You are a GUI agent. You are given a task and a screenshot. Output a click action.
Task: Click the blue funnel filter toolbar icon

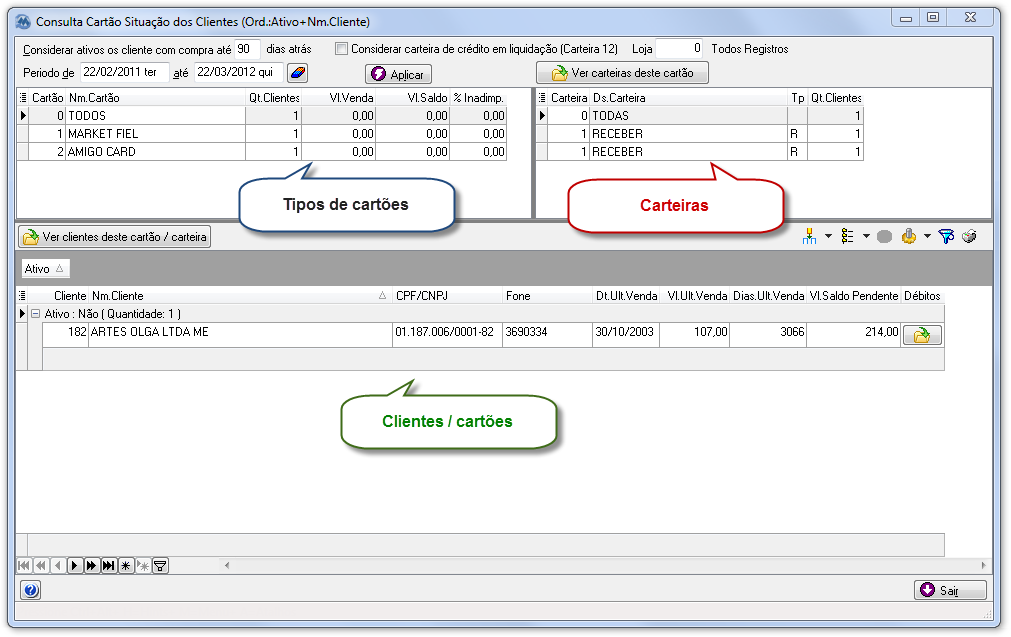pyautogui.click(x=946, y=237)
